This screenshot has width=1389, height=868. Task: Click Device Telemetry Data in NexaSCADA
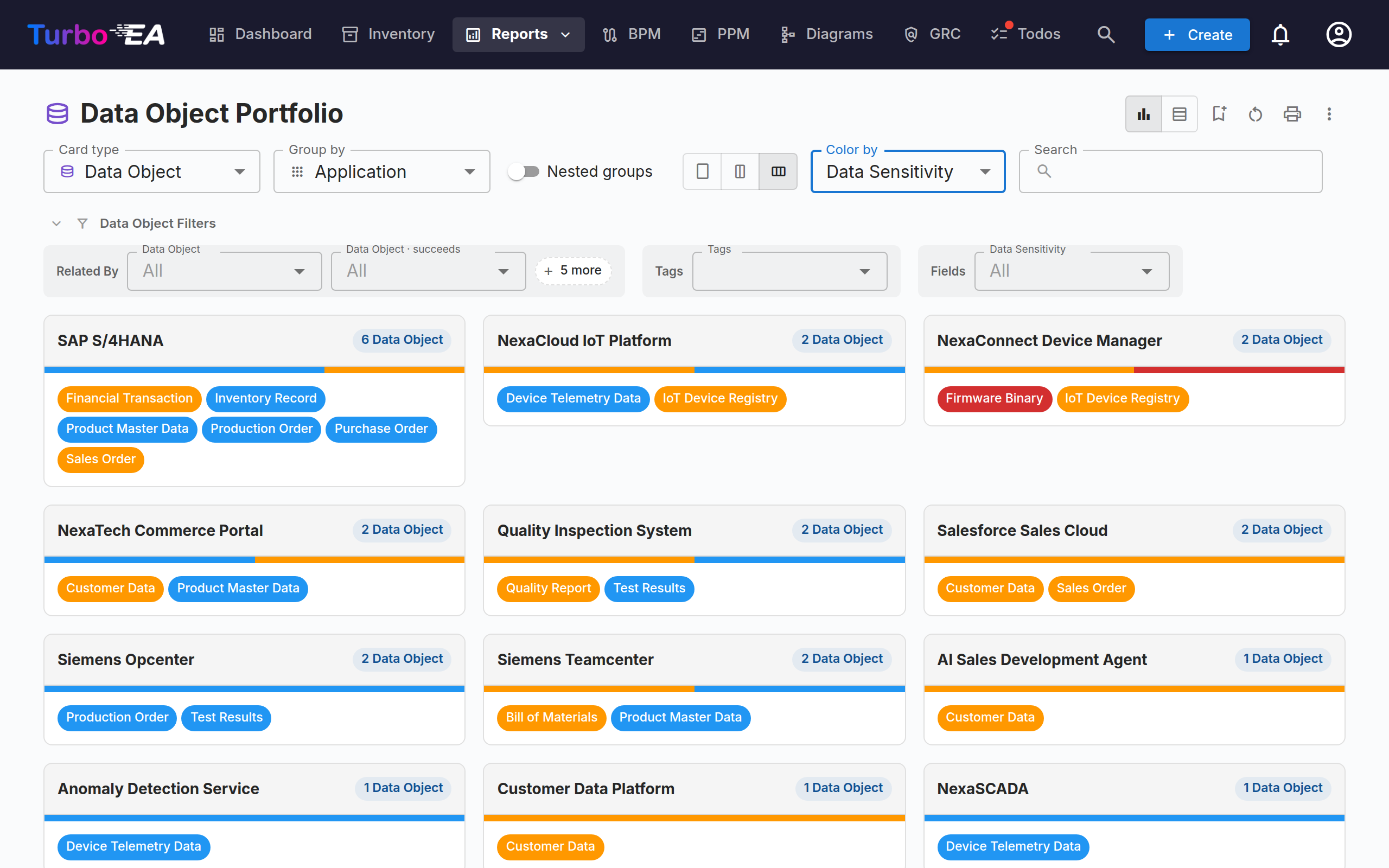point(1013,847)
